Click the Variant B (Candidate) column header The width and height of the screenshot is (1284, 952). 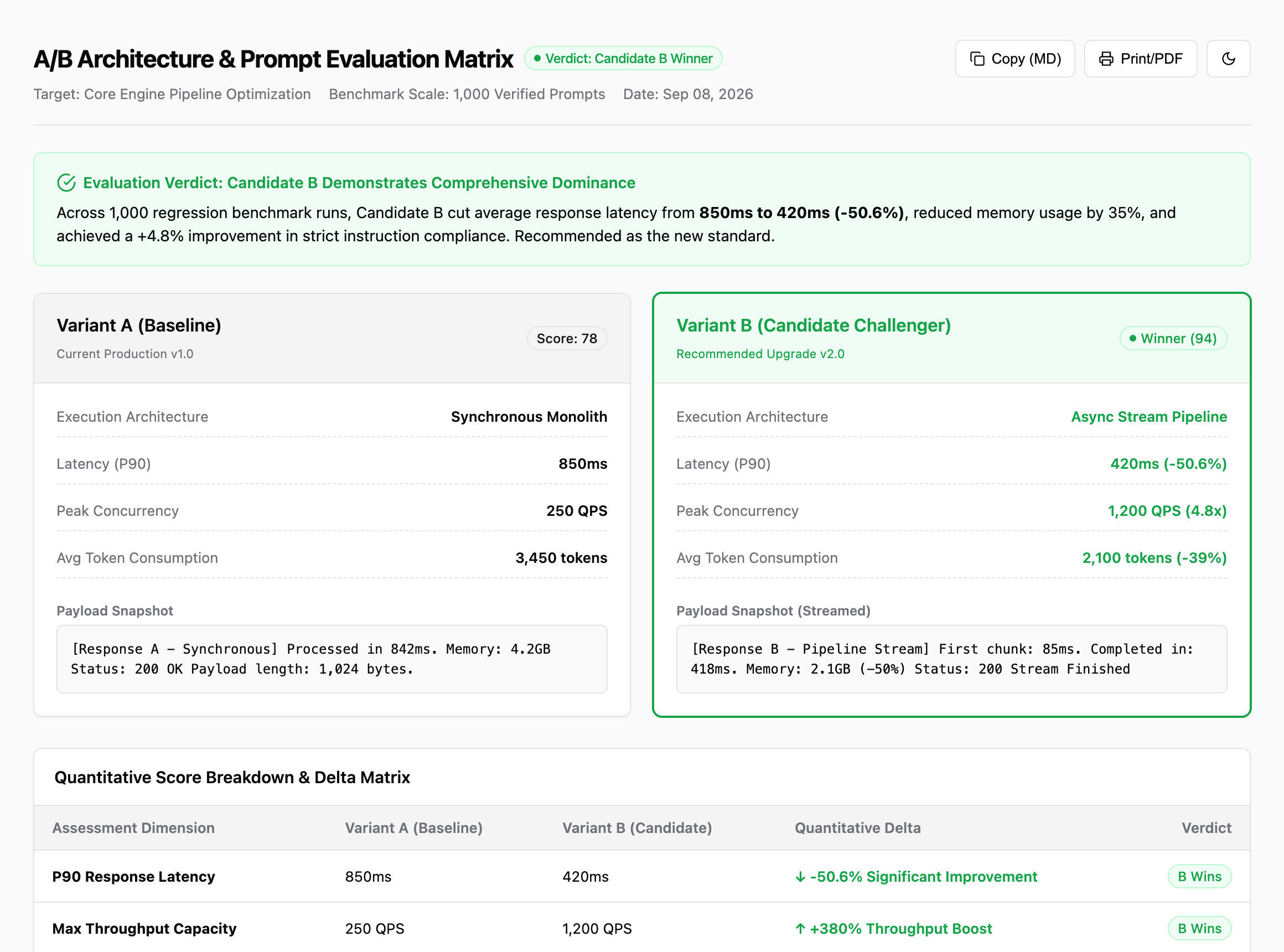(637, 828)
